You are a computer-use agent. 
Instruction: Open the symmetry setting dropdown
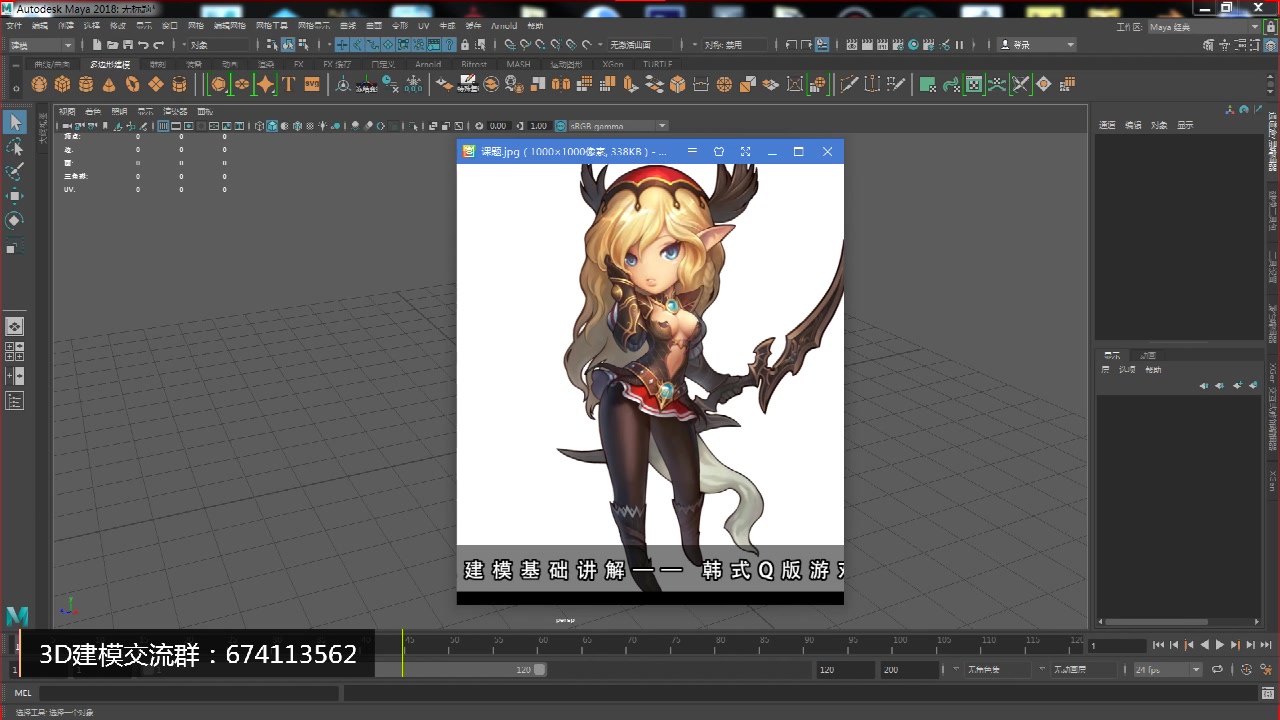click(x=734, y=45)
